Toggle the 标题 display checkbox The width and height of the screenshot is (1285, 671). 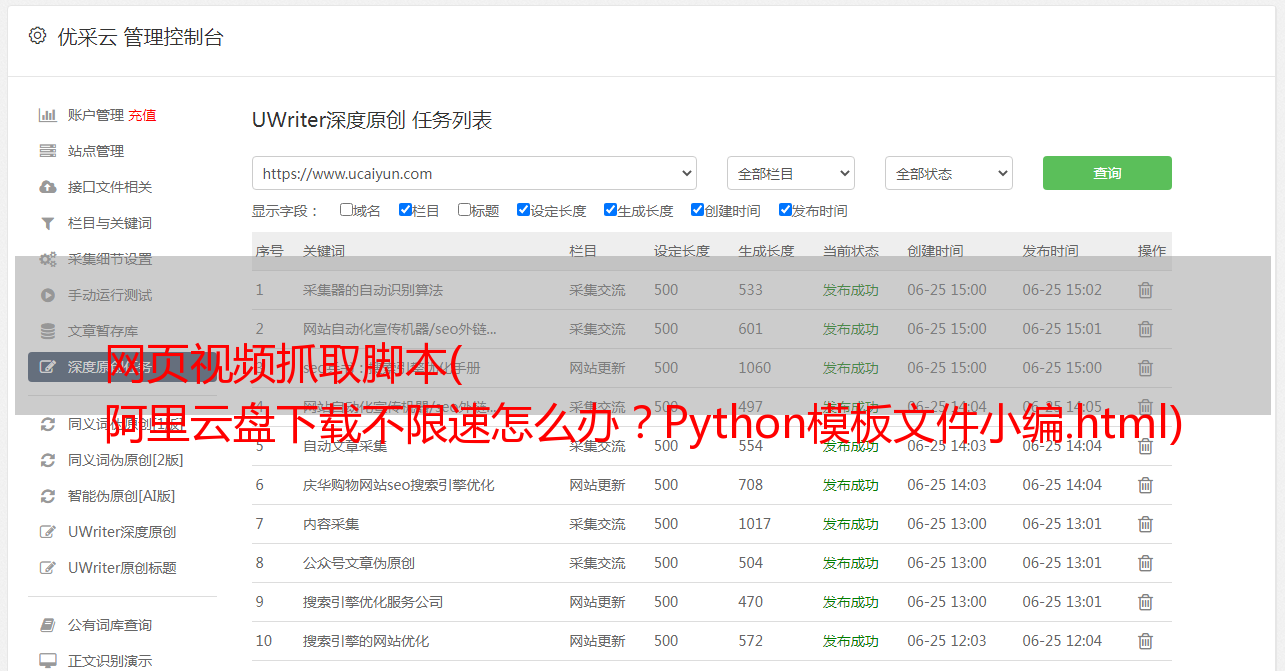tap(464, 210)
